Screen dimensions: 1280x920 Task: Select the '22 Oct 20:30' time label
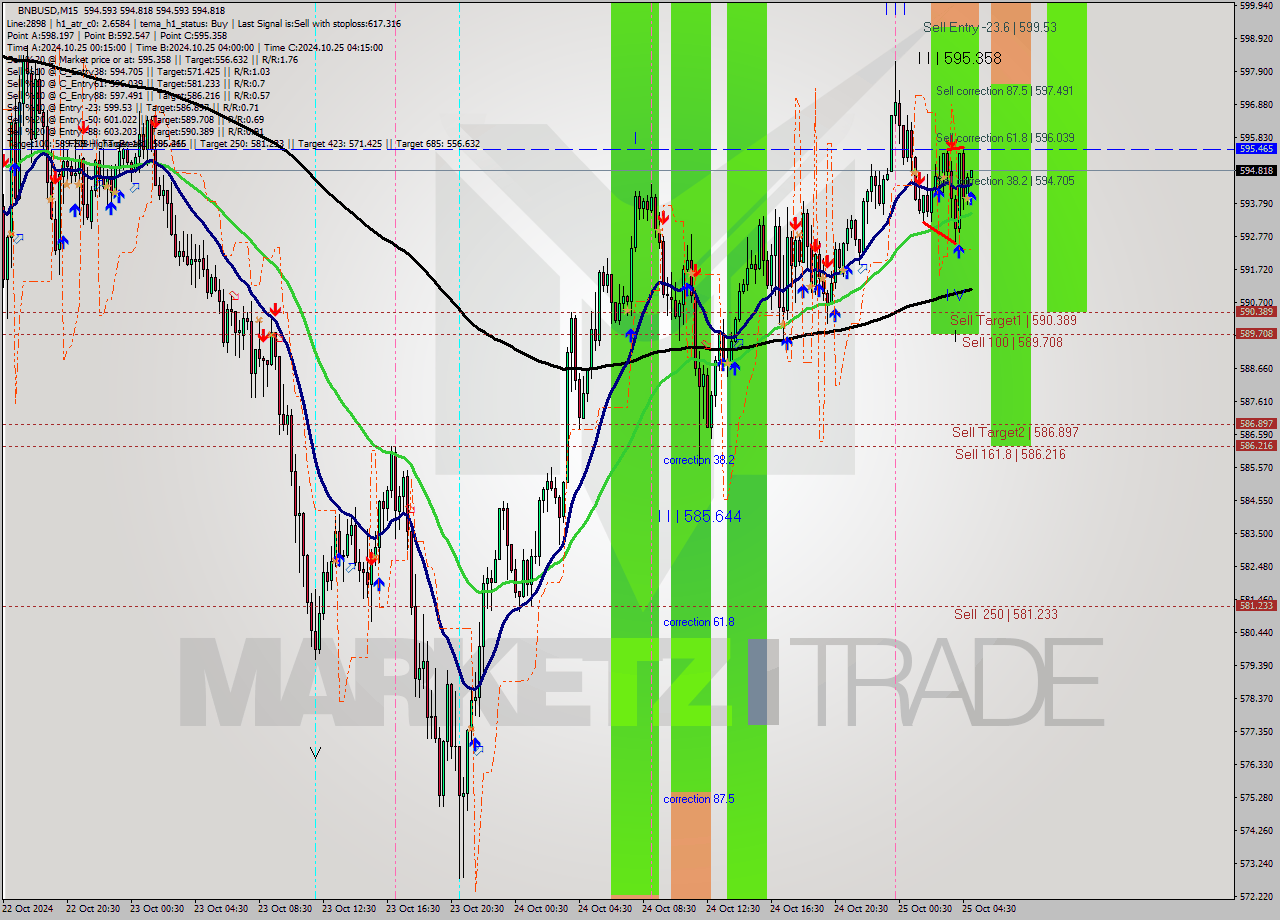[95, 909]
